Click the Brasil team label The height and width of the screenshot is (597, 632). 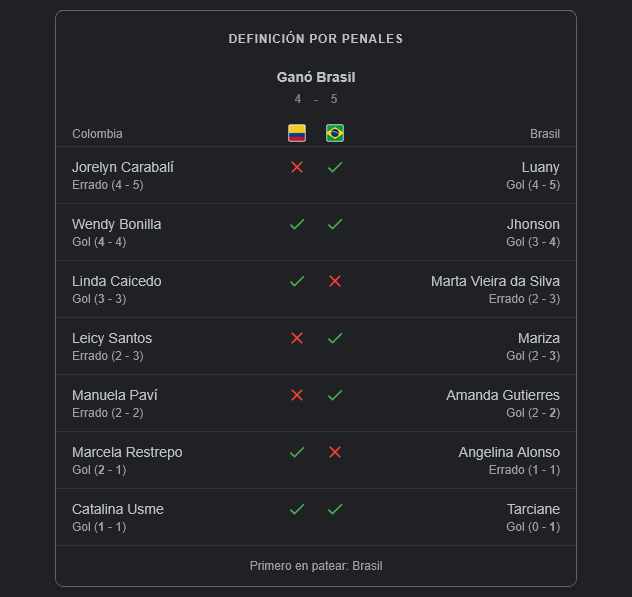[x=545, y=134]
